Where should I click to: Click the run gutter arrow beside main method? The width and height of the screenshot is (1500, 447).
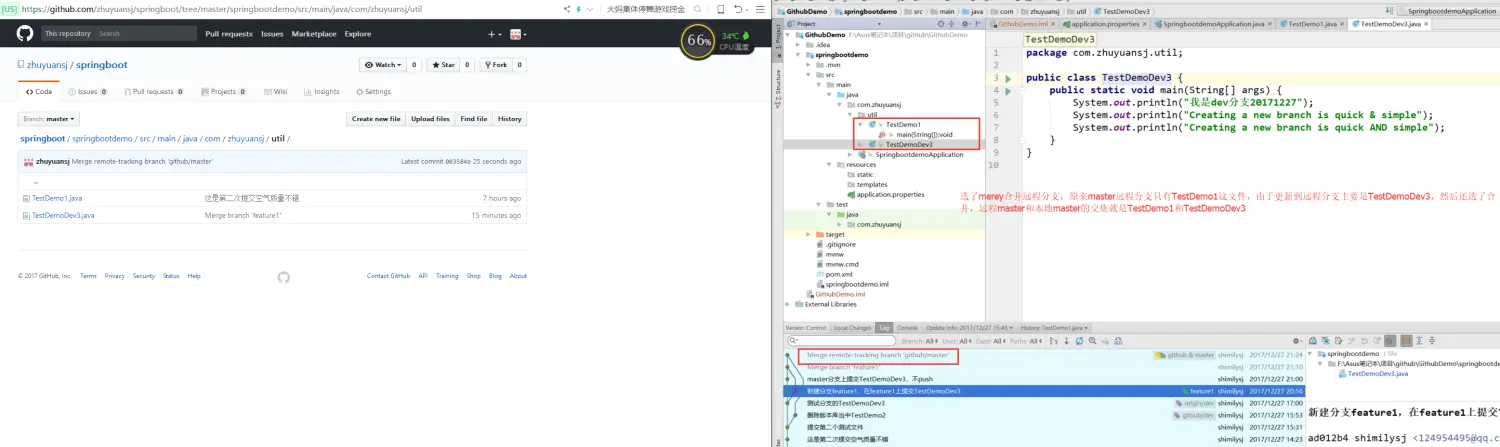pos(1008,90)
